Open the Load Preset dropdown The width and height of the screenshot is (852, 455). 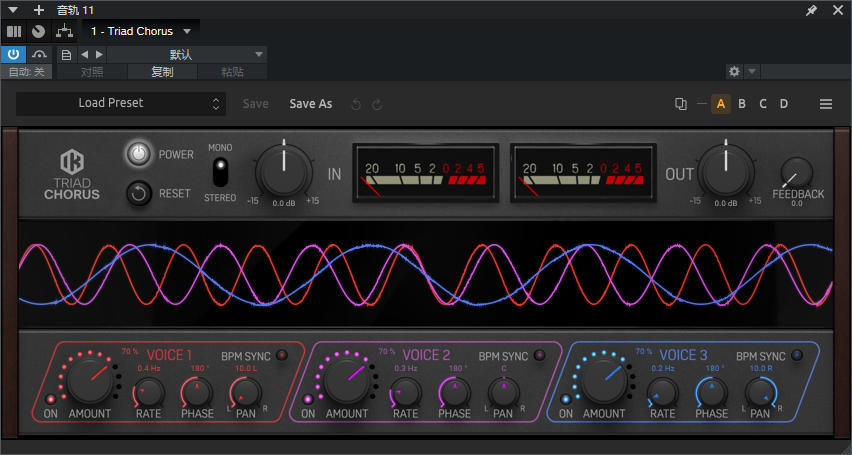121,103
